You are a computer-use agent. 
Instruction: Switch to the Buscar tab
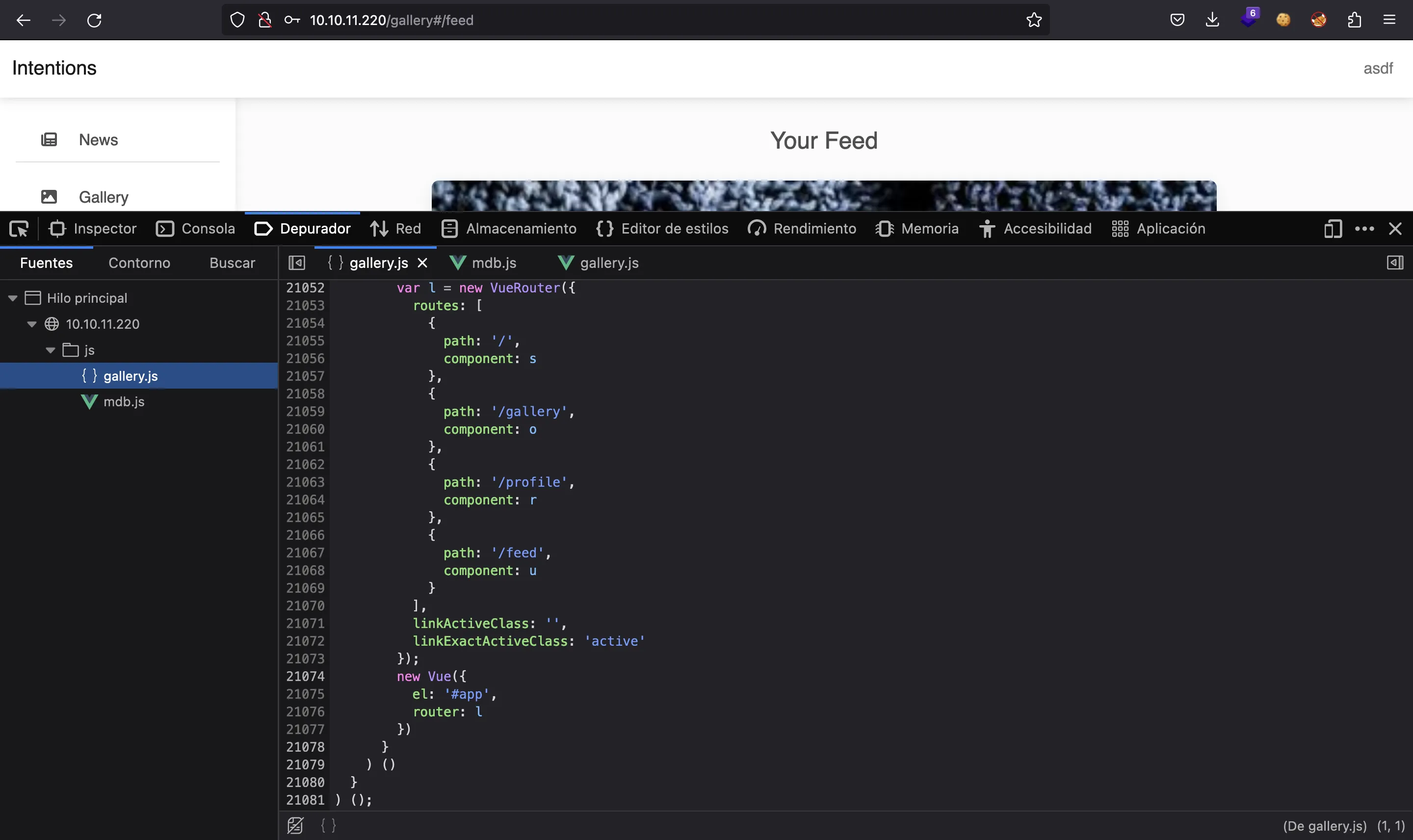click(232, 262)
